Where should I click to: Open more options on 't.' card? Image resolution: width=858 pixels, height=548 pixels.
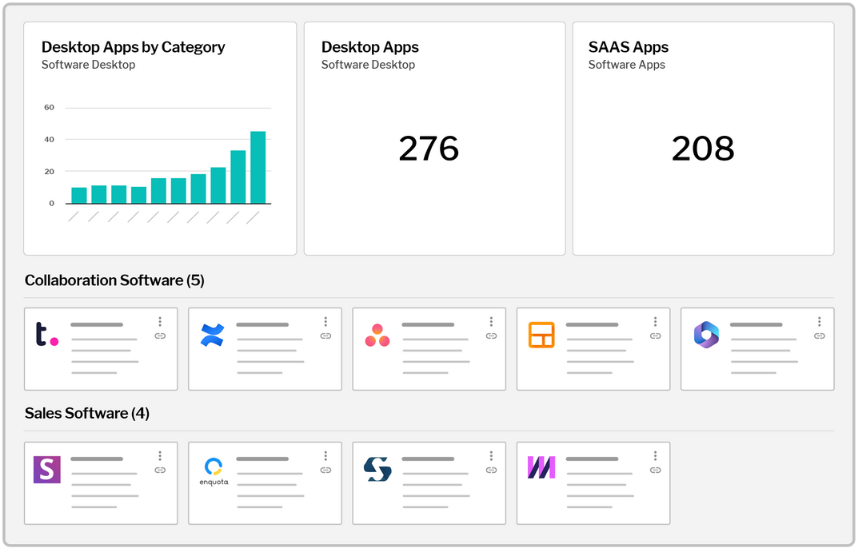[x=160, y=321]
